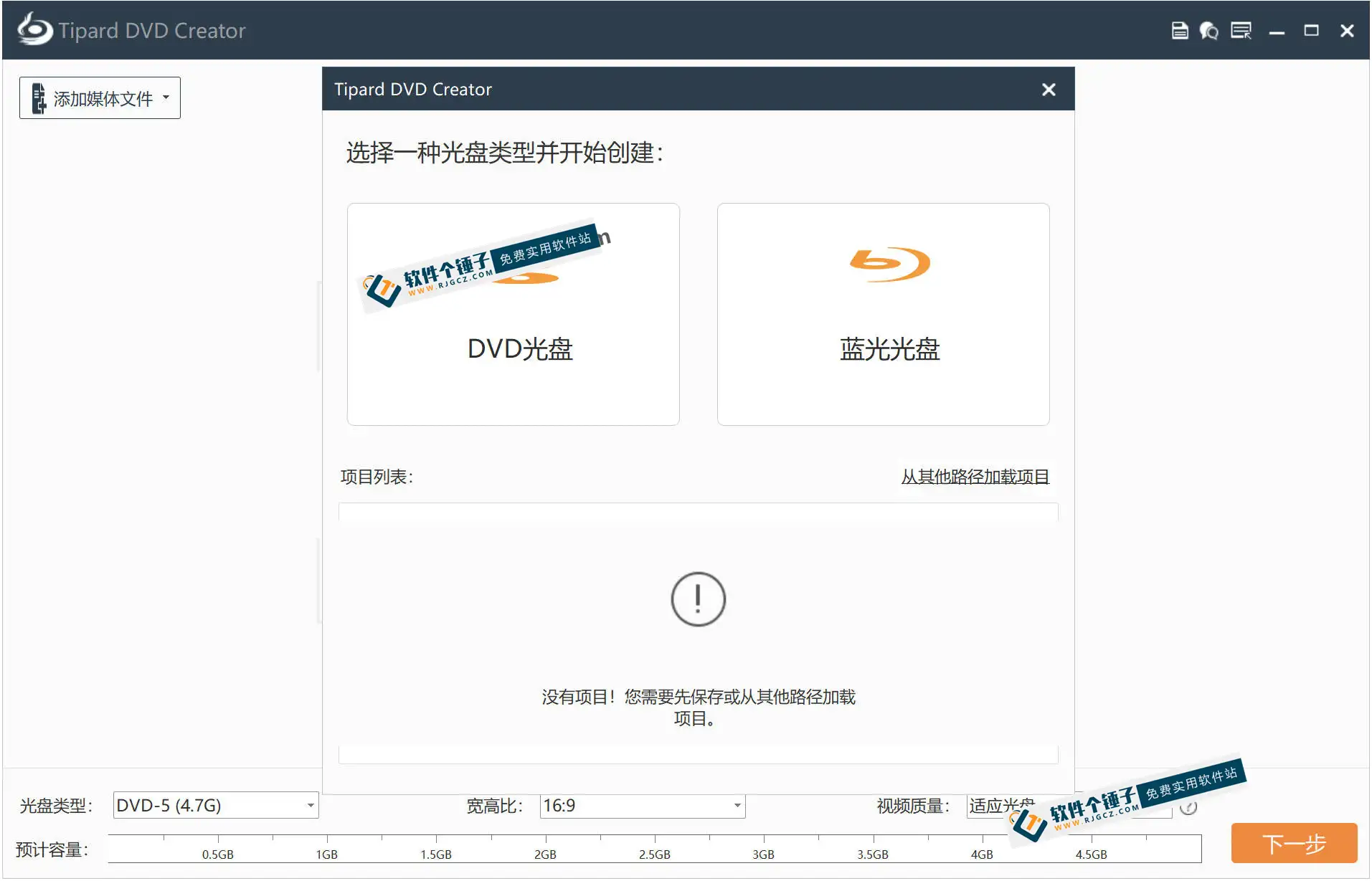Click the Blu-ray logo icon
The height and width of the screenshot is (881, 1372).
(889, 265)
